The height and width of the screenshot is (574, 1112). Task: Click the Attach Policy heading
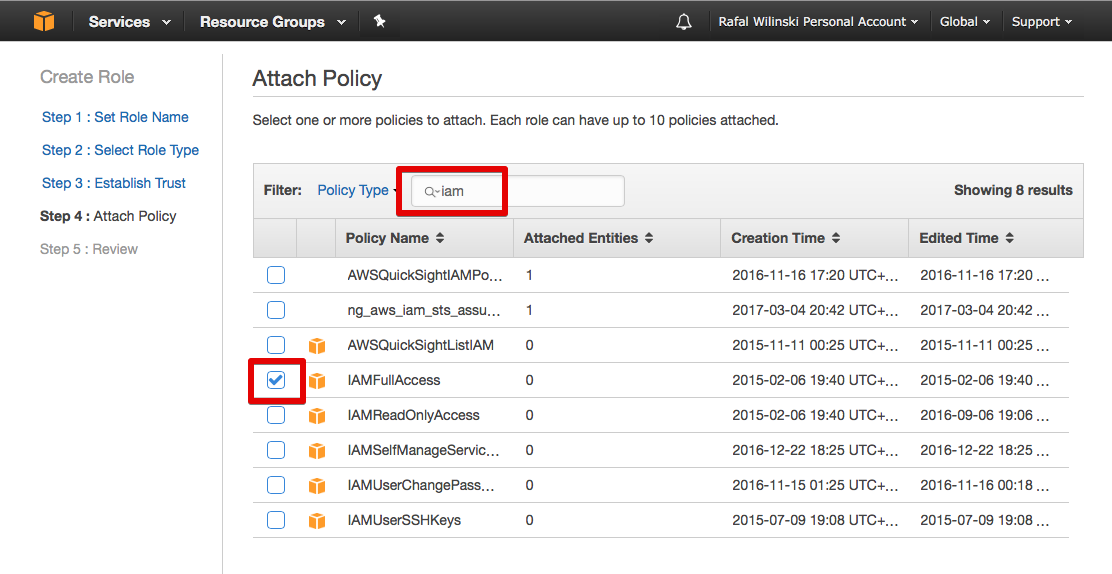(317, 78)
